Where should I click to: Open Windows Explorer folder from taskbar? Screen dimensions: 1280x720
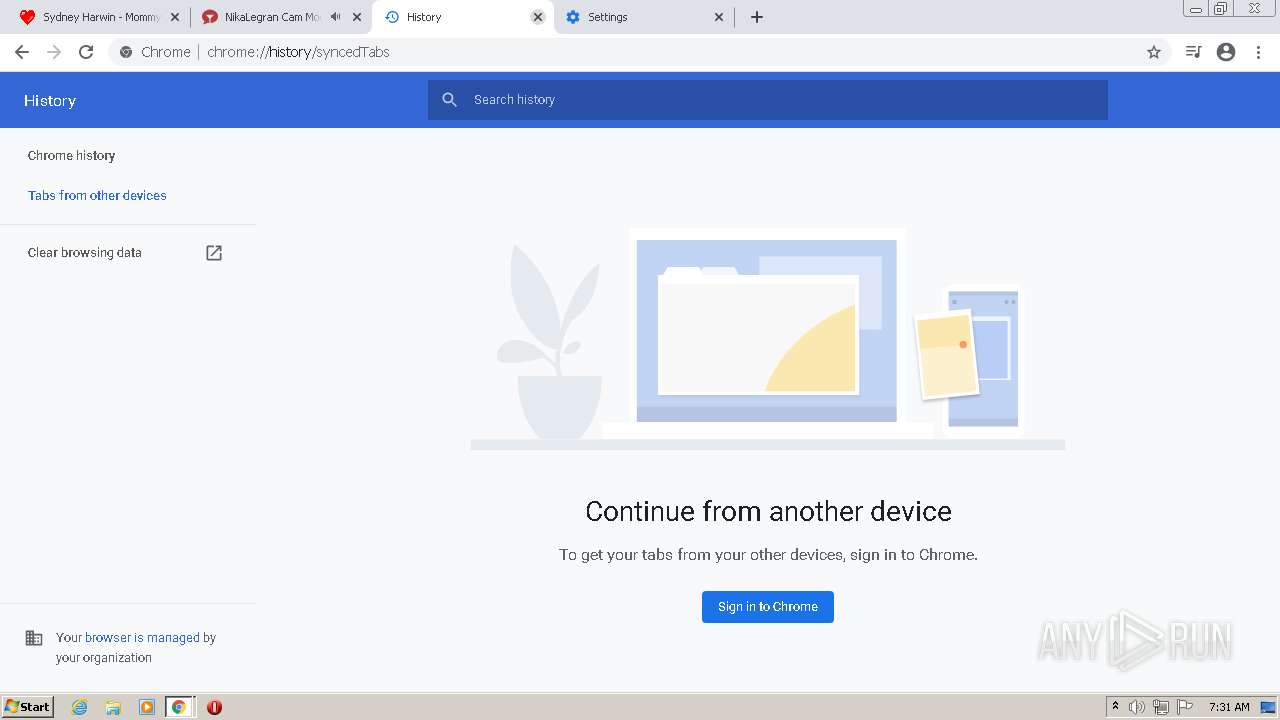tap(113, 707)
